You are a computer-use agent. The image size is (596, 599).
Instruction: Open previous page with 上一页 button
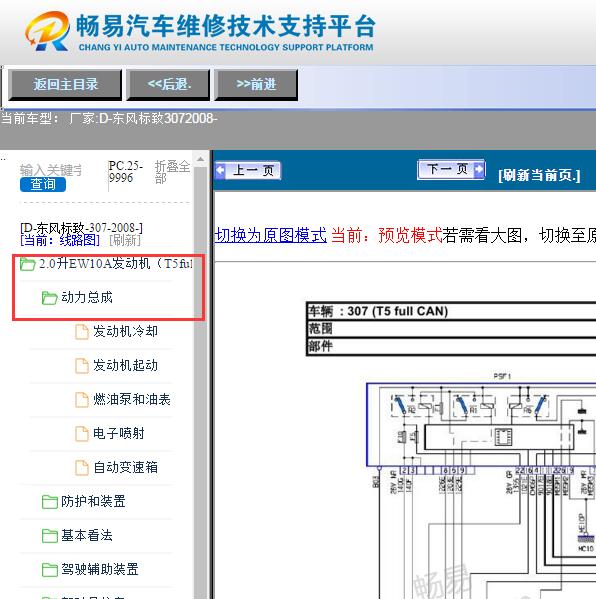248,170
